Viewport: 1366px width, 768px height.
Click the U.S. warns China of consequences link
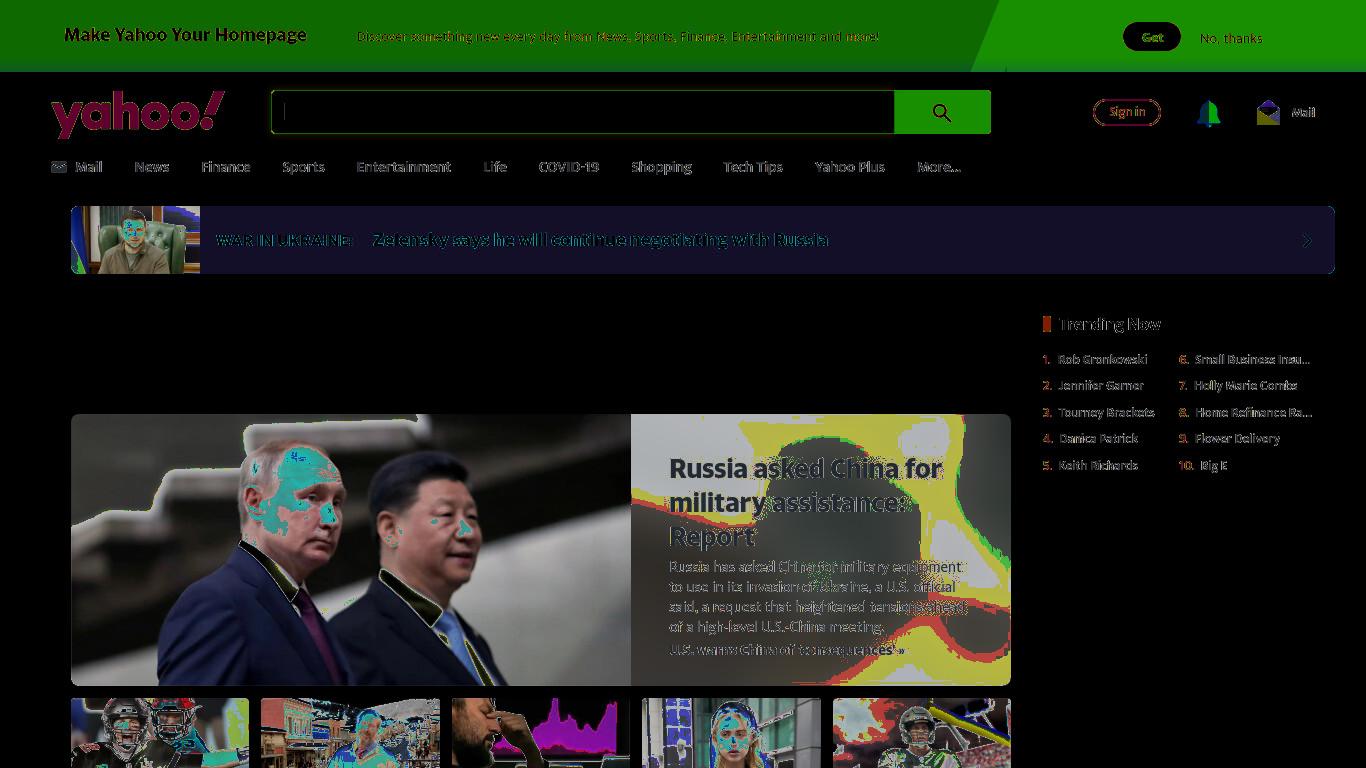(786, 650)
